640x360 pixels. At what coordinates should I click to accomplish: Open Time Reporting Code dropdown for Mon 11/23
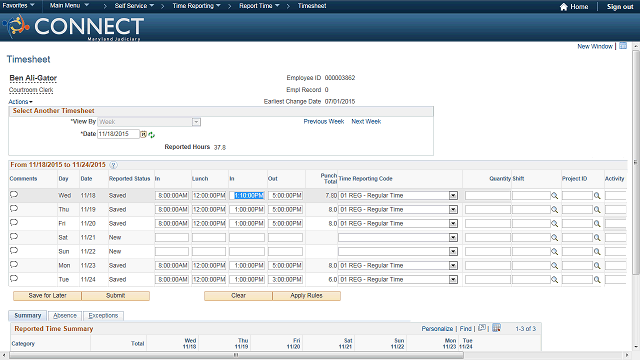[453, 266]
